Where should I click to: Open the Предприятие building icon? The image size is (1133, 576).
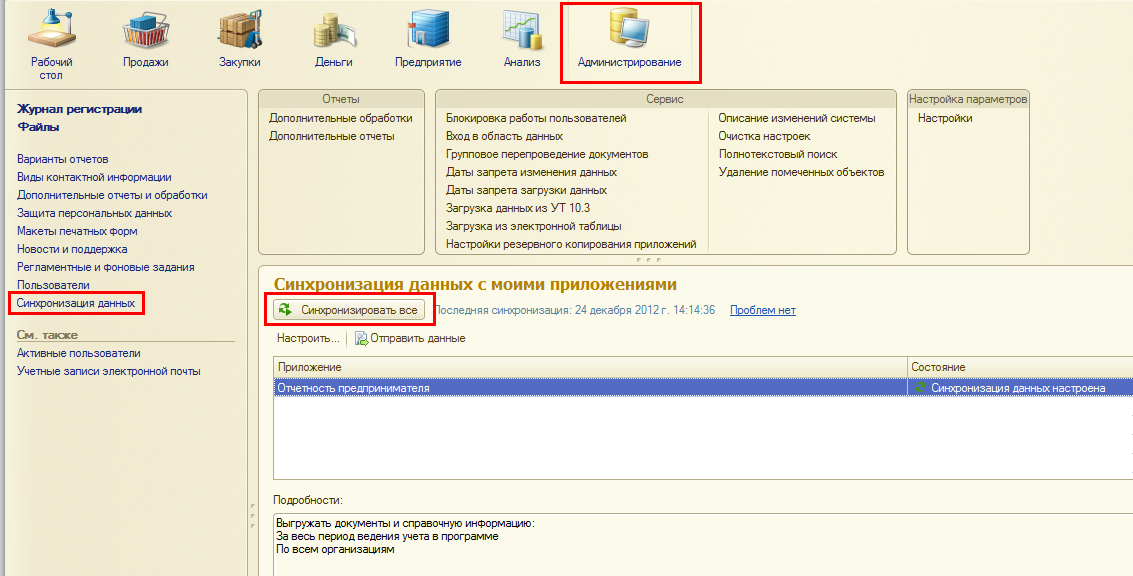(x=428, y=28)
